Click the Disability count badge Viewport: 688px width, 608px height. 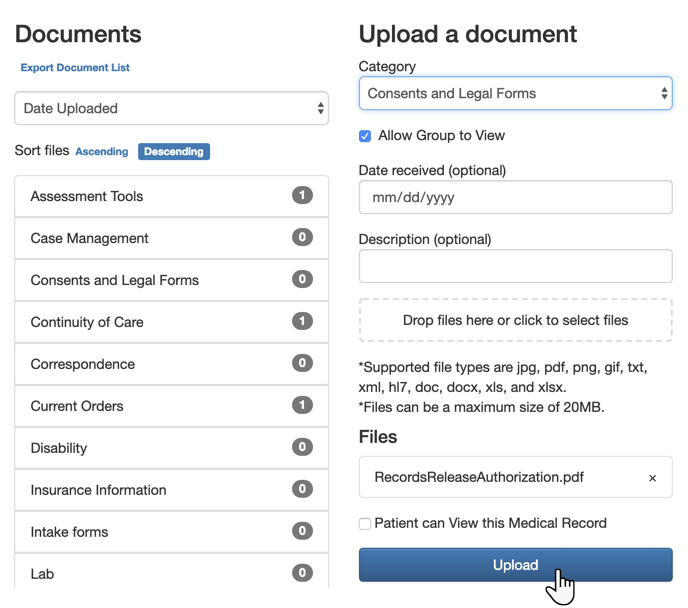click(302, 448)
